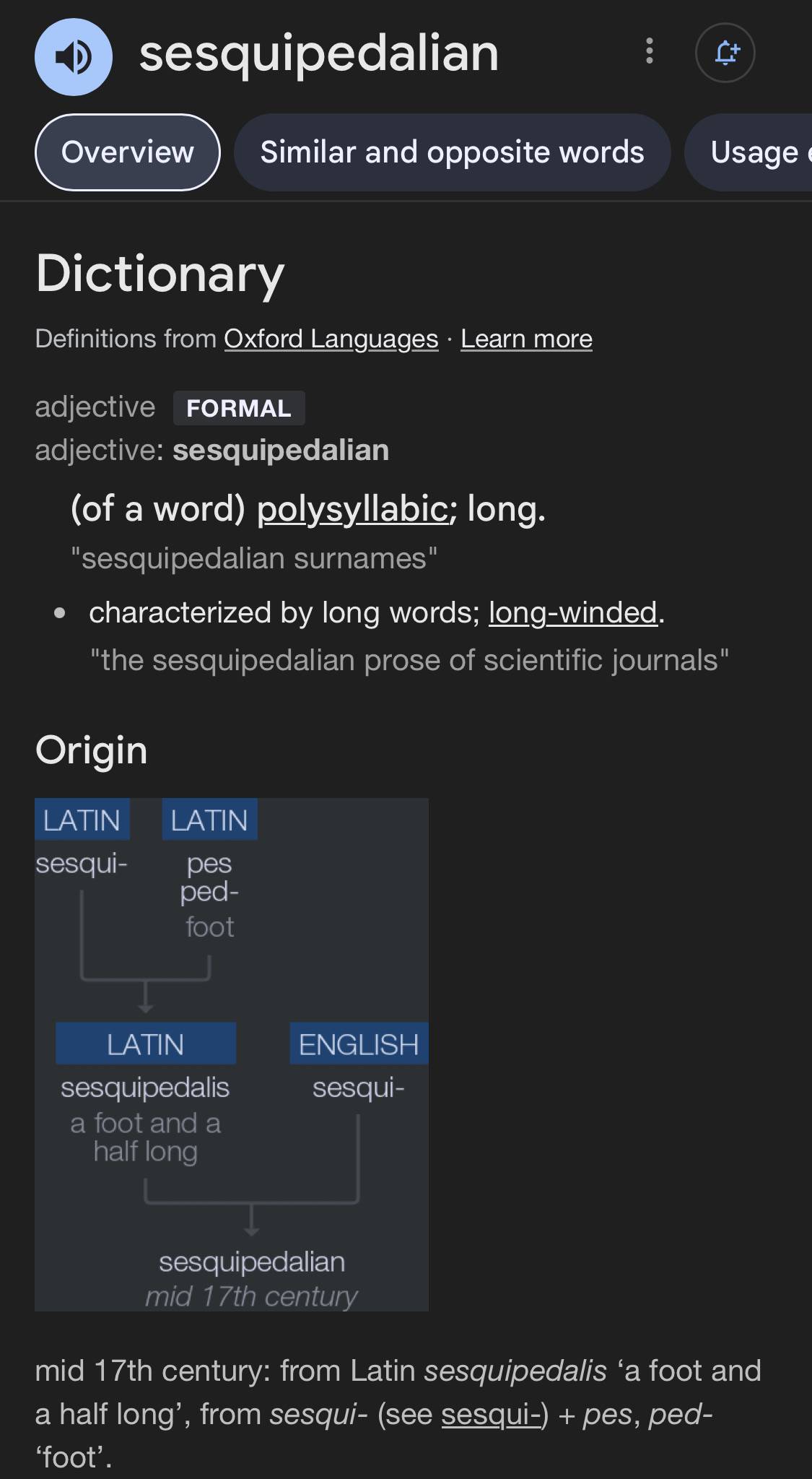Switch to Similar and opposite words tab

[452, 152]
